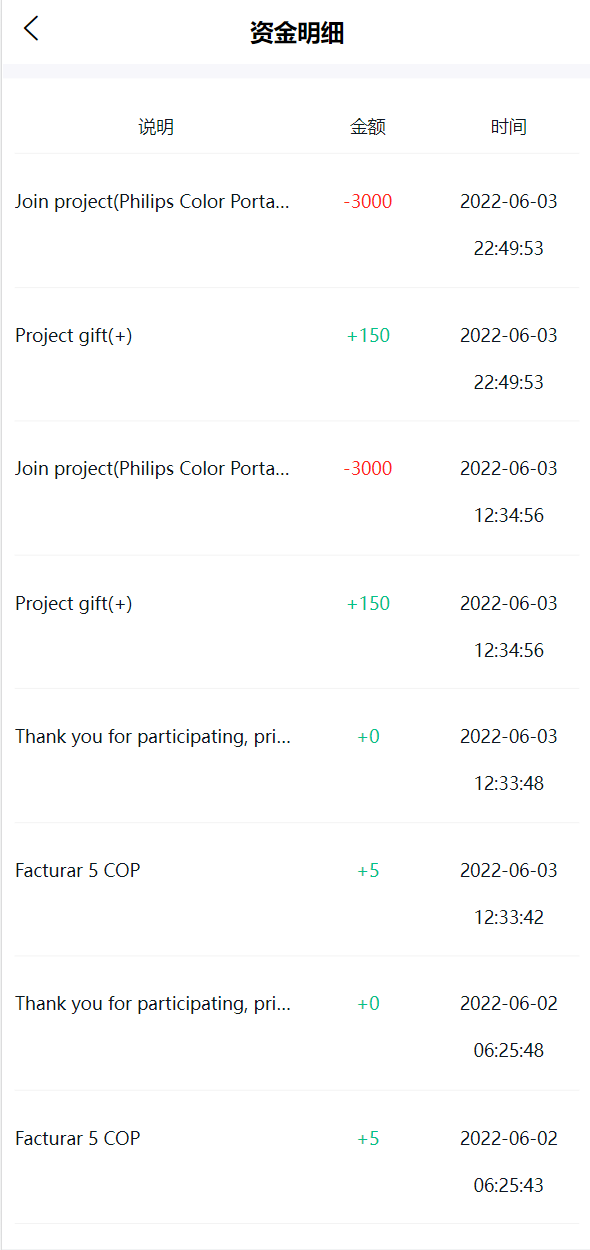Screen dimensions: 590x1250
Task: Click the 金额 column header
Action: pos(368,127)
